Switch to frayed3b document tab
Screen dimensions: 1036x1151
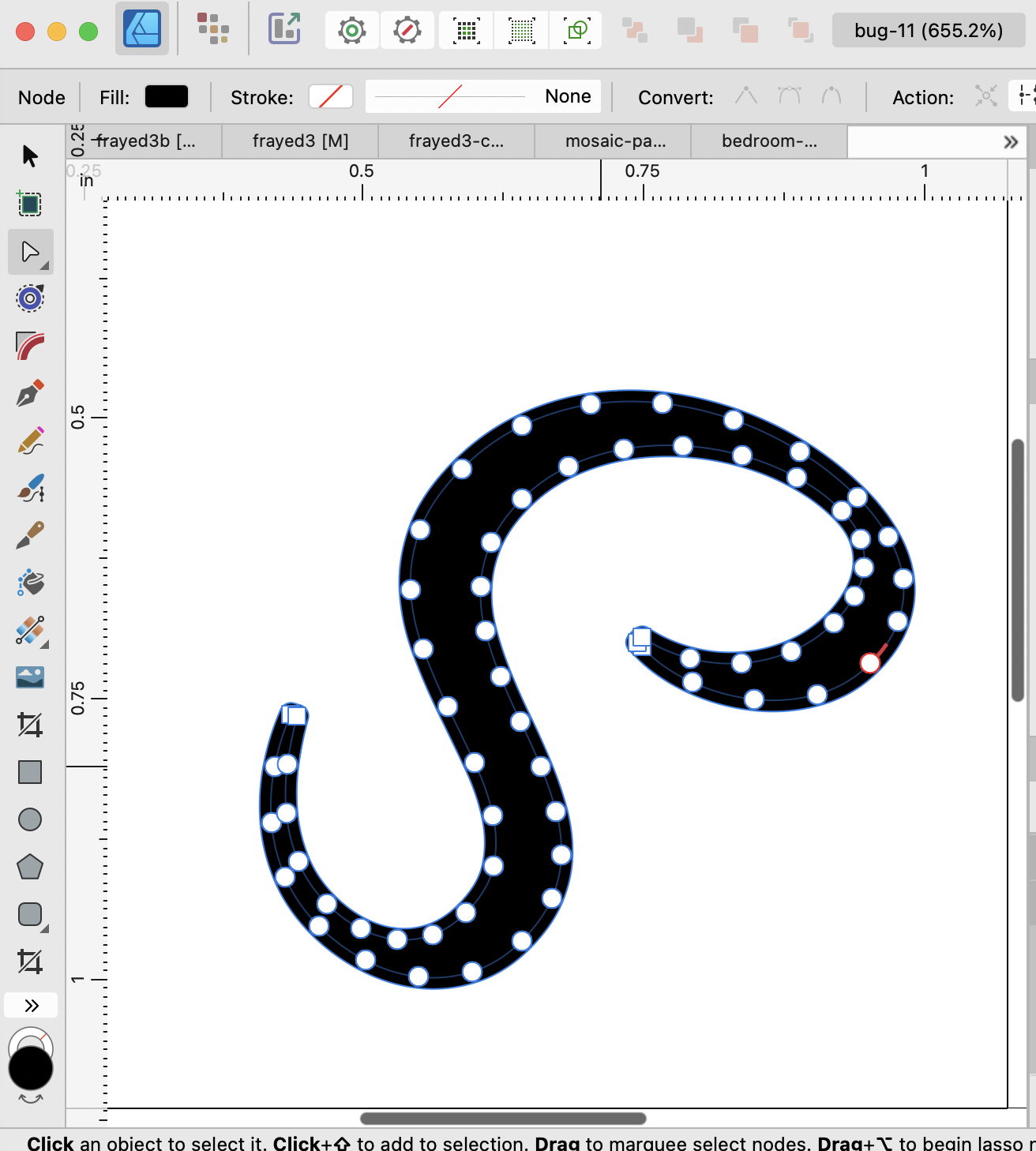click(145, 141)
